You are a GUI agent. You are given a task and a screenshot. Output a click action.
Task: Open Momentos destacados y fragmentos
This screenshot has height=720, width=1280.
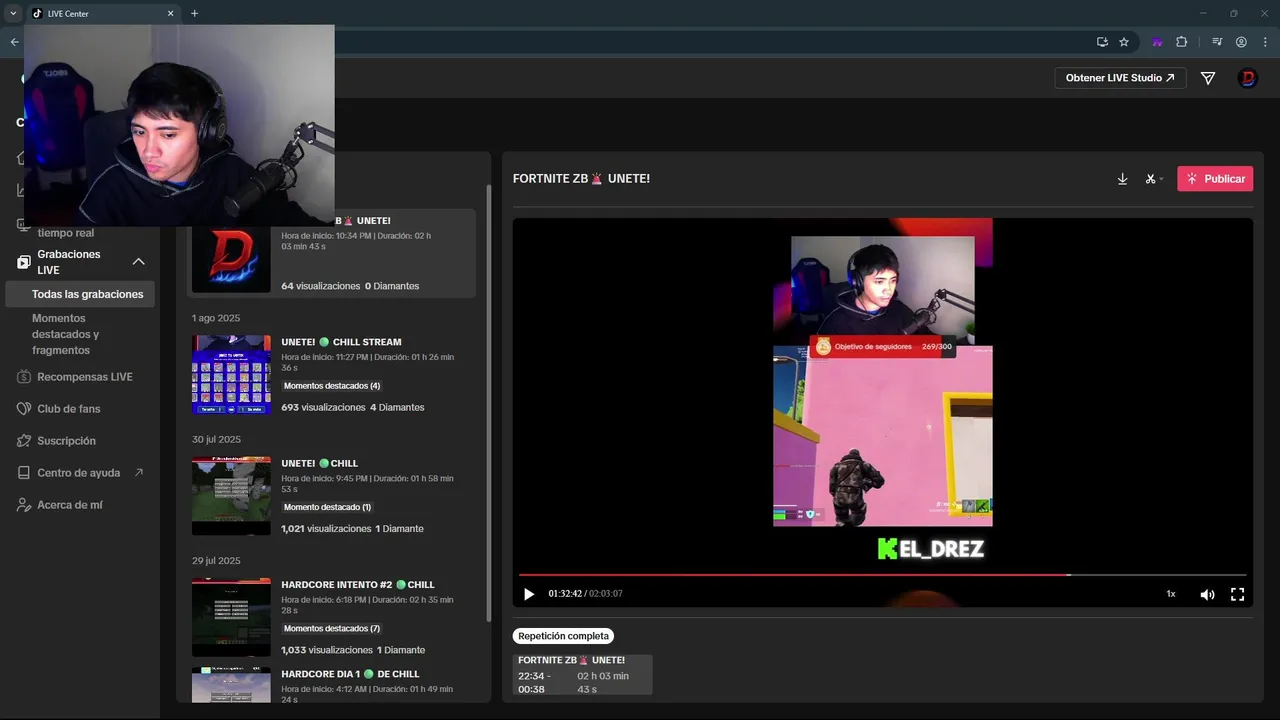[x=66, y=334]
